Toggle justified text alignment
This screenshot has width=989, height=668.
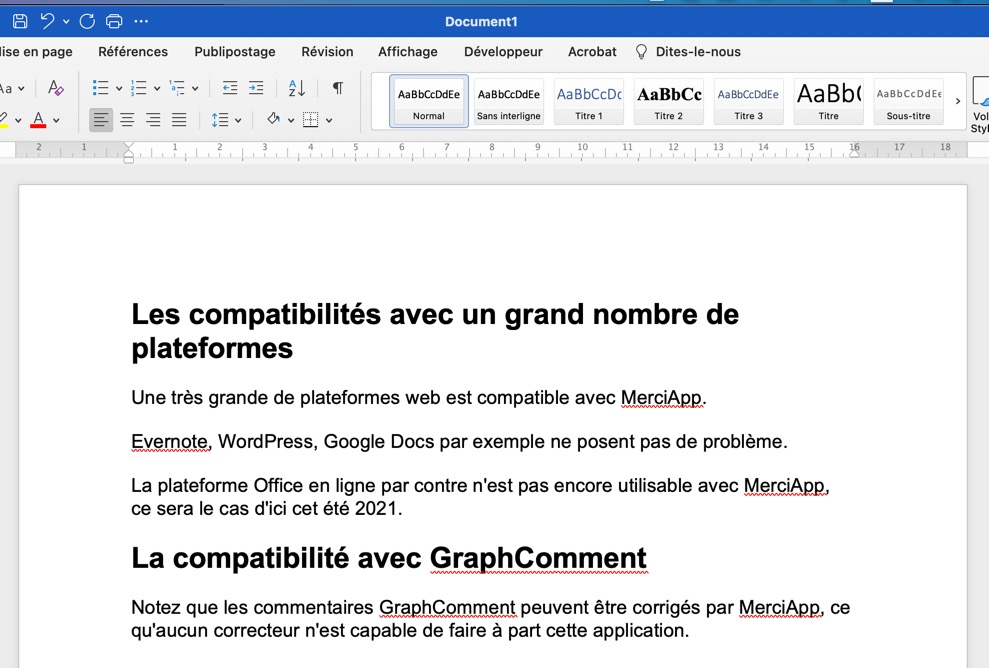tap(179, 120)
